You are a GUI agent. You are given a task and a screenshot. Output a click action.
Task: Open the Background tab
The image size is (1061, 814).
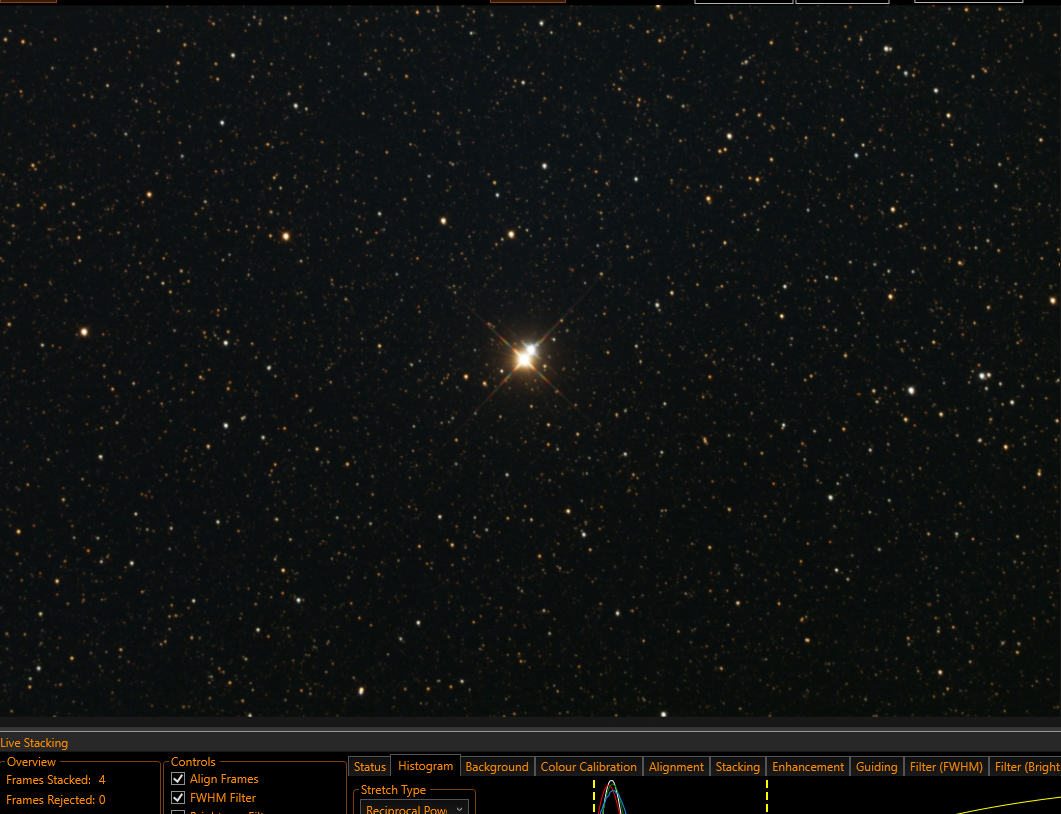tap(497, 767)
